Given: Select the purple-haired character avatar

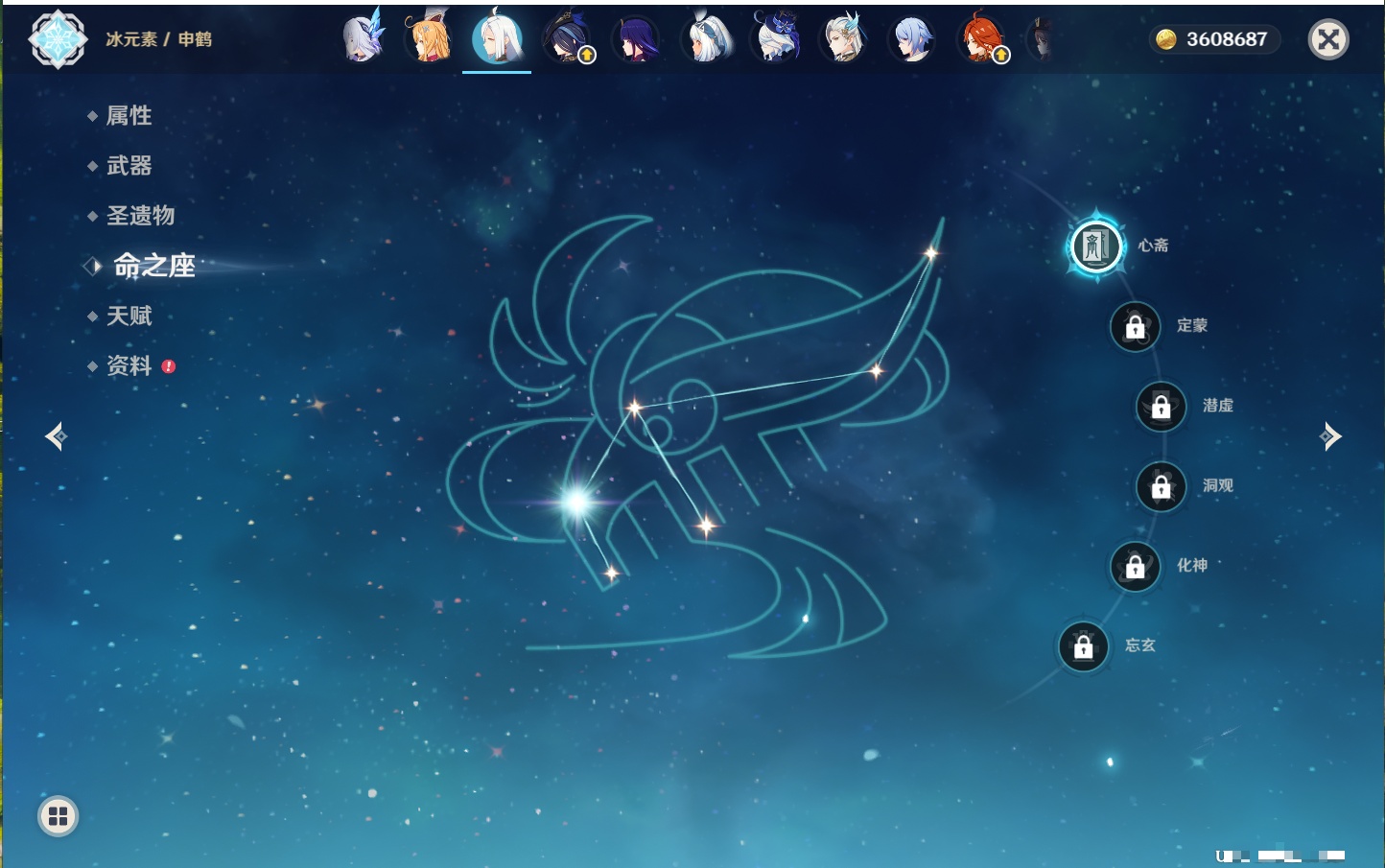Looking at the screenshot, I should coord(636,39).
